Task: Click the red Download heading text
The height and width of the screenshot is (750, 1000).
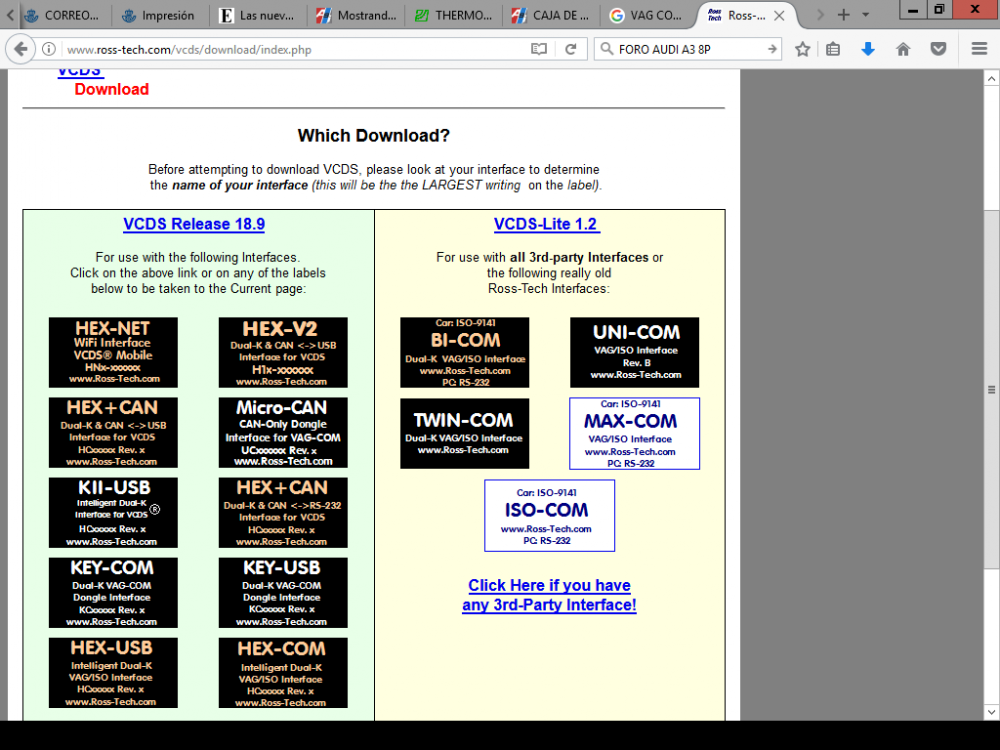Action: point(112,89)
